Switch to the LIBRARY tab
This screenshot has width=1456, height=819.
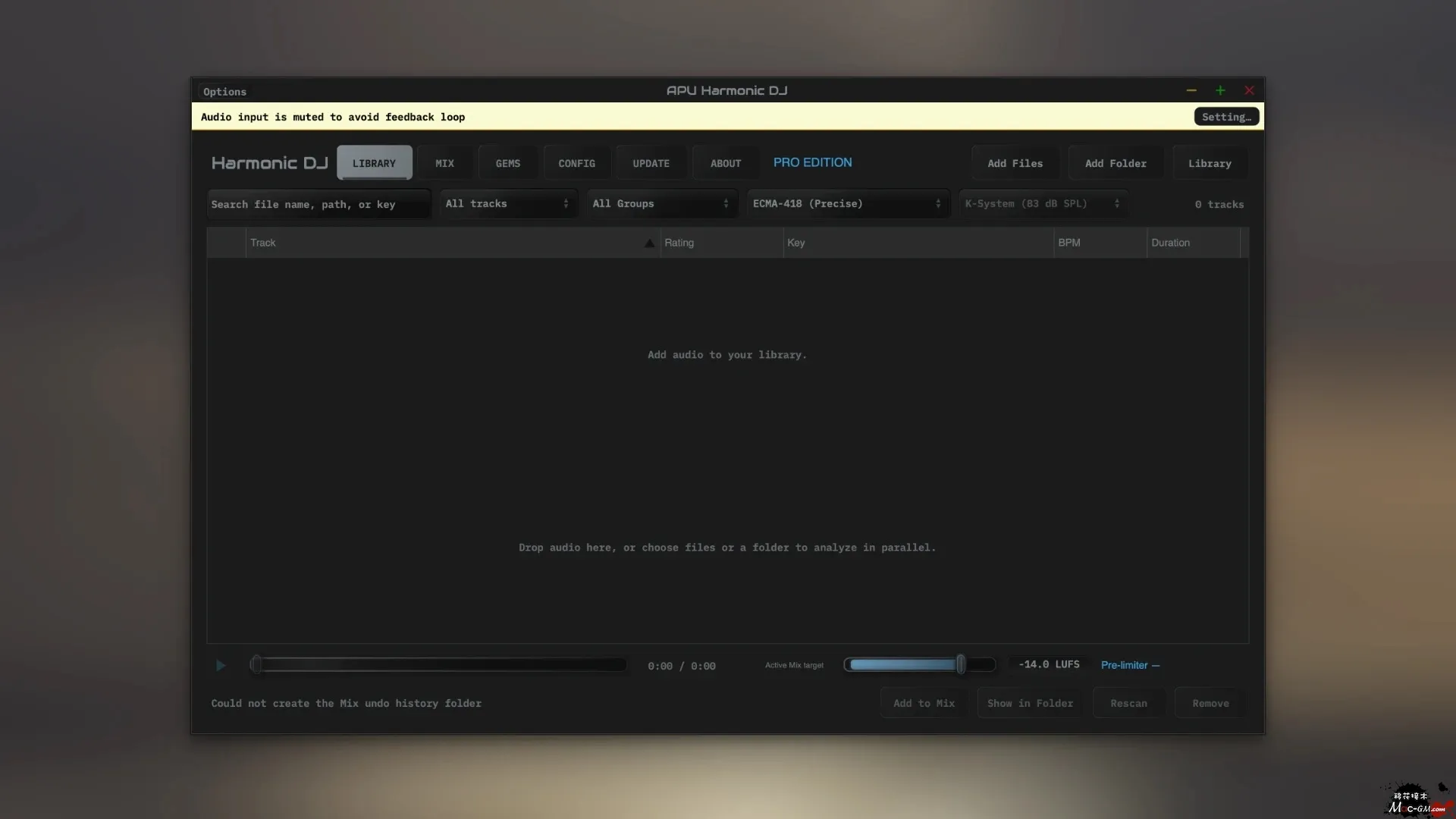374,163
